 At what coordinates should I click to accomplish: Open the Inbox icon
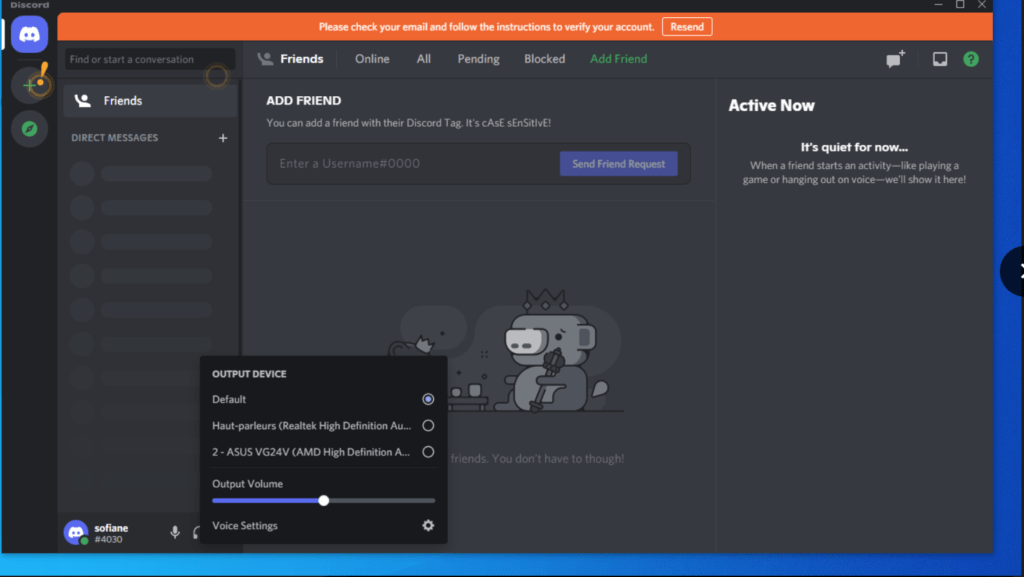coord(938,59)
